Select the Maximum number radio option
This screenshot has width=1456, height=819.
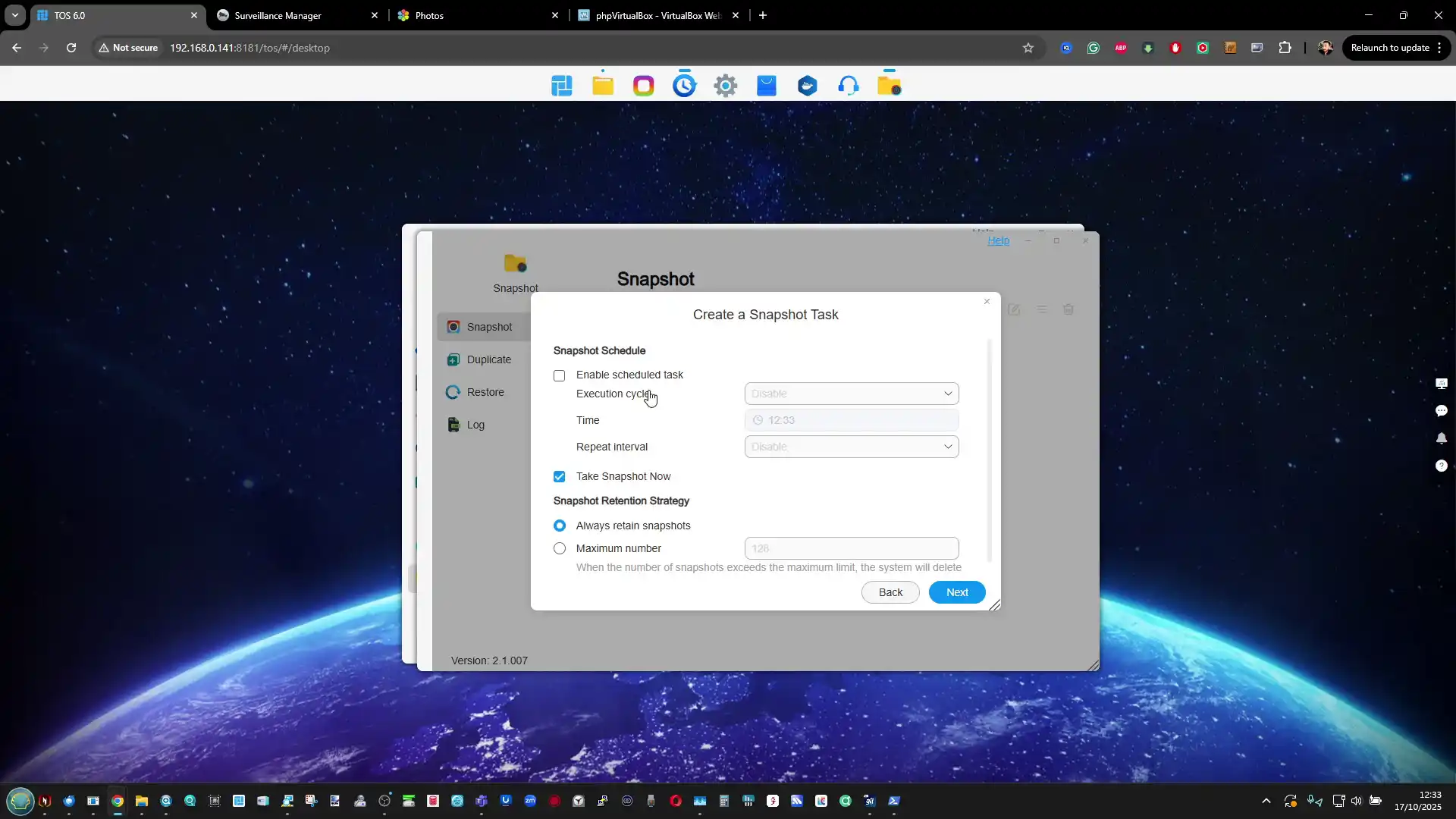click(x=560, y=548)
